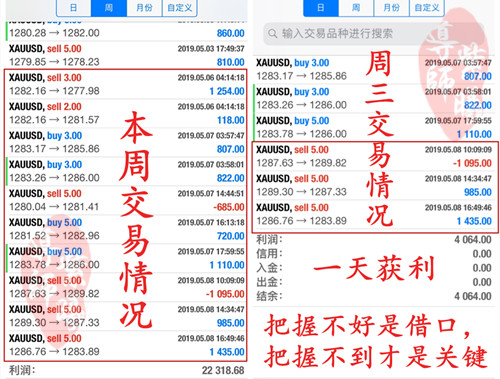This screenshot has height=379, width=500.
Task: Select the 周 tab in left panel
Action: [x=109, y=7]
